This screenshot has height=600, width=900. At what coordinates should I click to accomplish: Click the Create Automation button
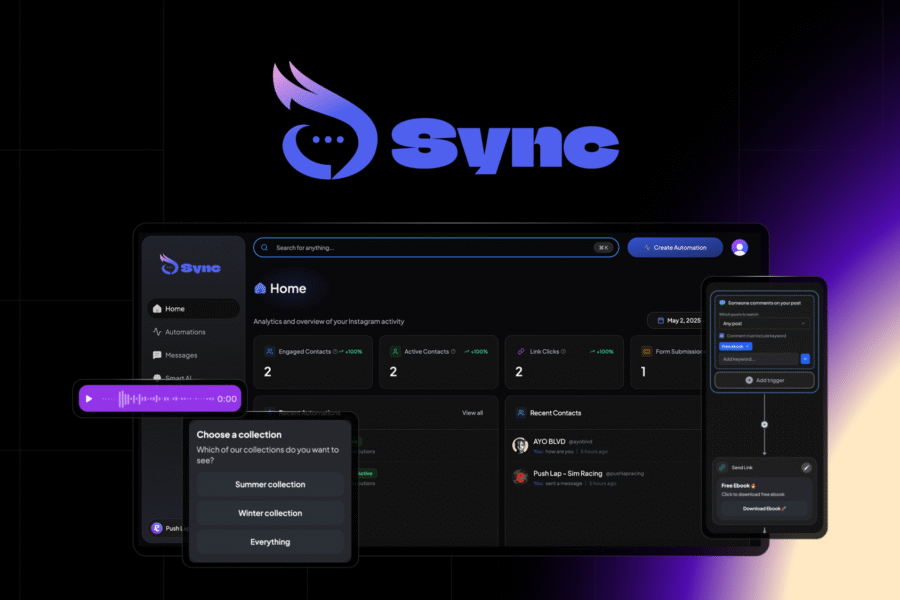coord(673,247)
